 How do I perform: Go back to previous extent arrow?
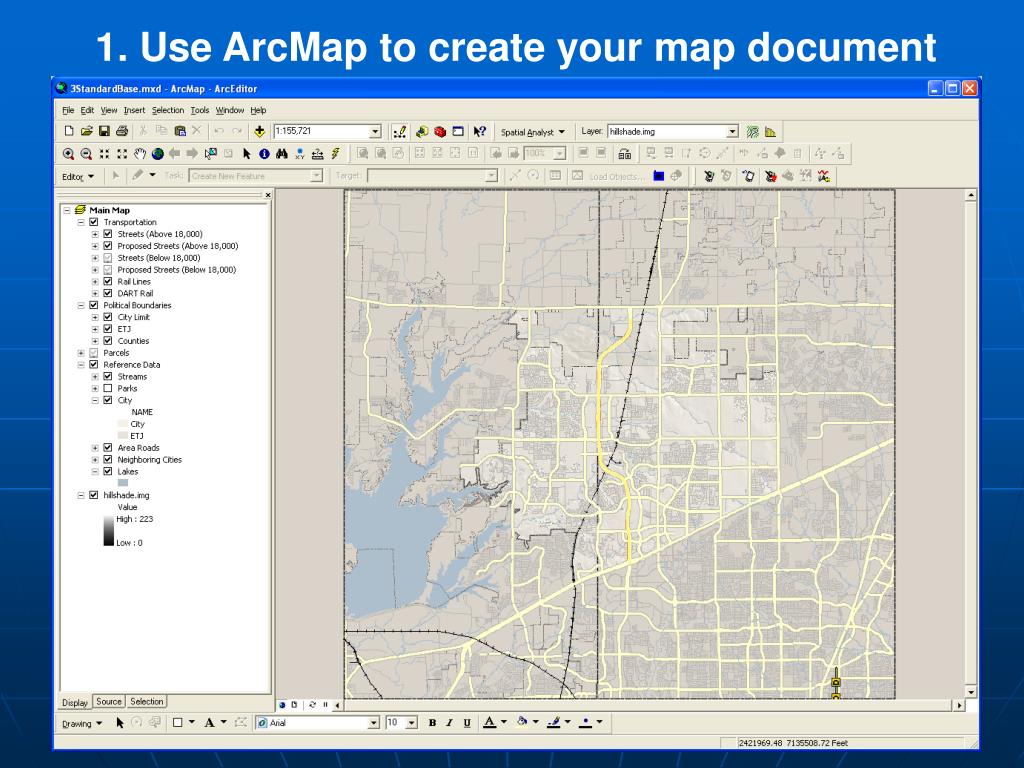[174, 153]
